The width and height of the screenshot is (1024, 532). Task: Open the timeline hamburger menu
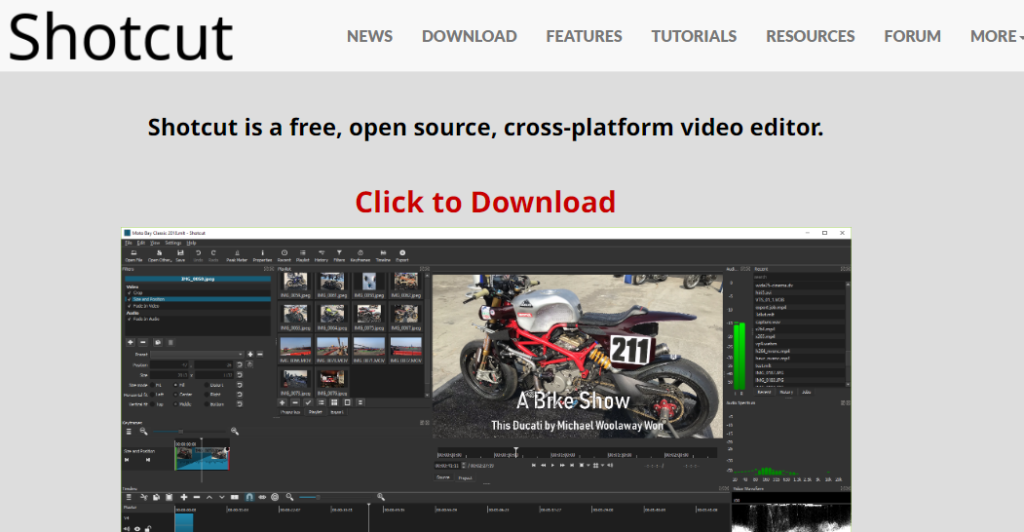click(x=129, y=497)
